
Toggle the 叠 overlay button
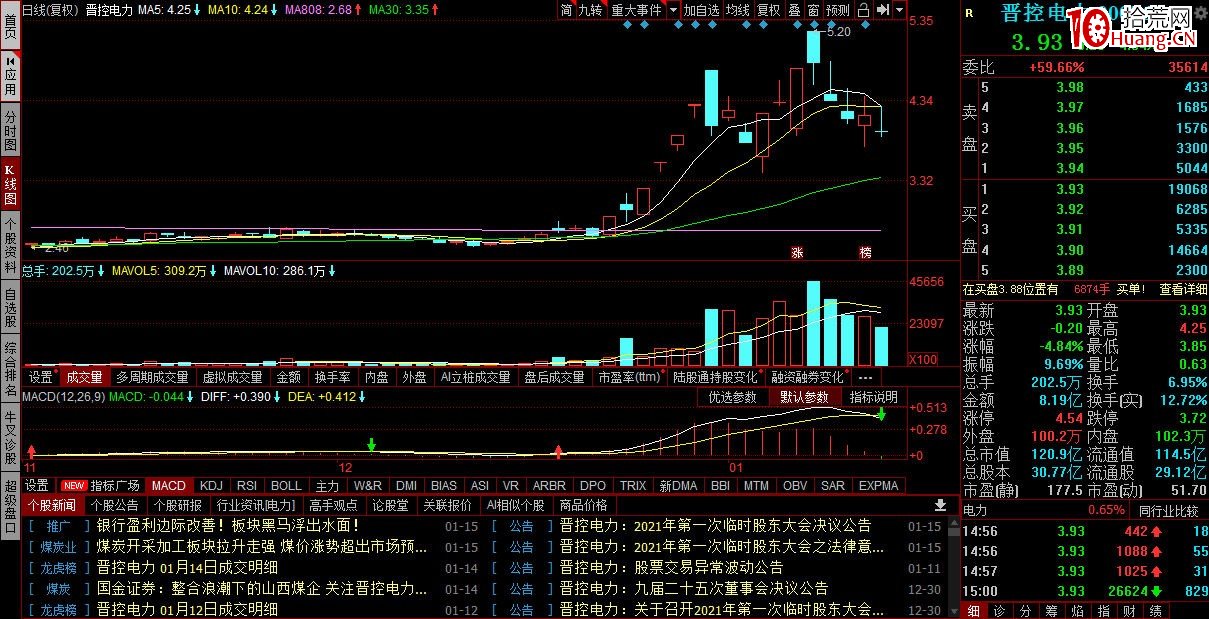point(794,10)
